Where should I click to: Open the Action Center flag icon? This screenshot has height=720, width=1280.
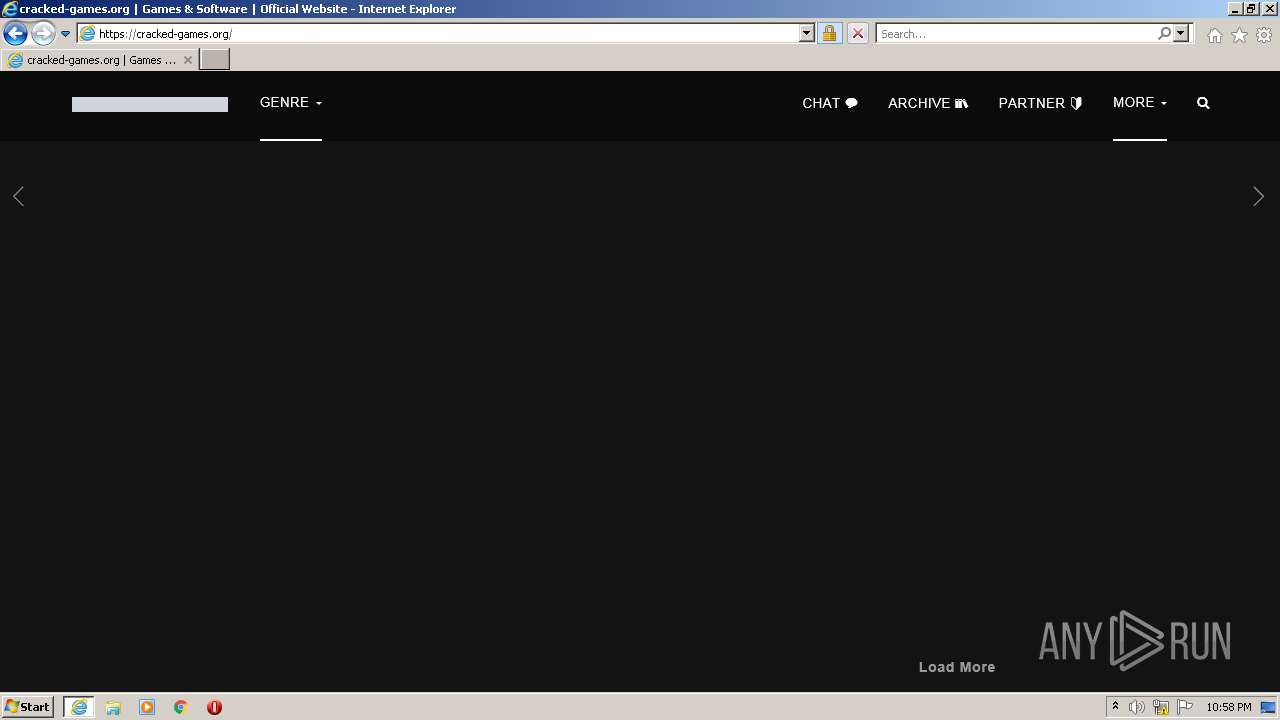1185,707
